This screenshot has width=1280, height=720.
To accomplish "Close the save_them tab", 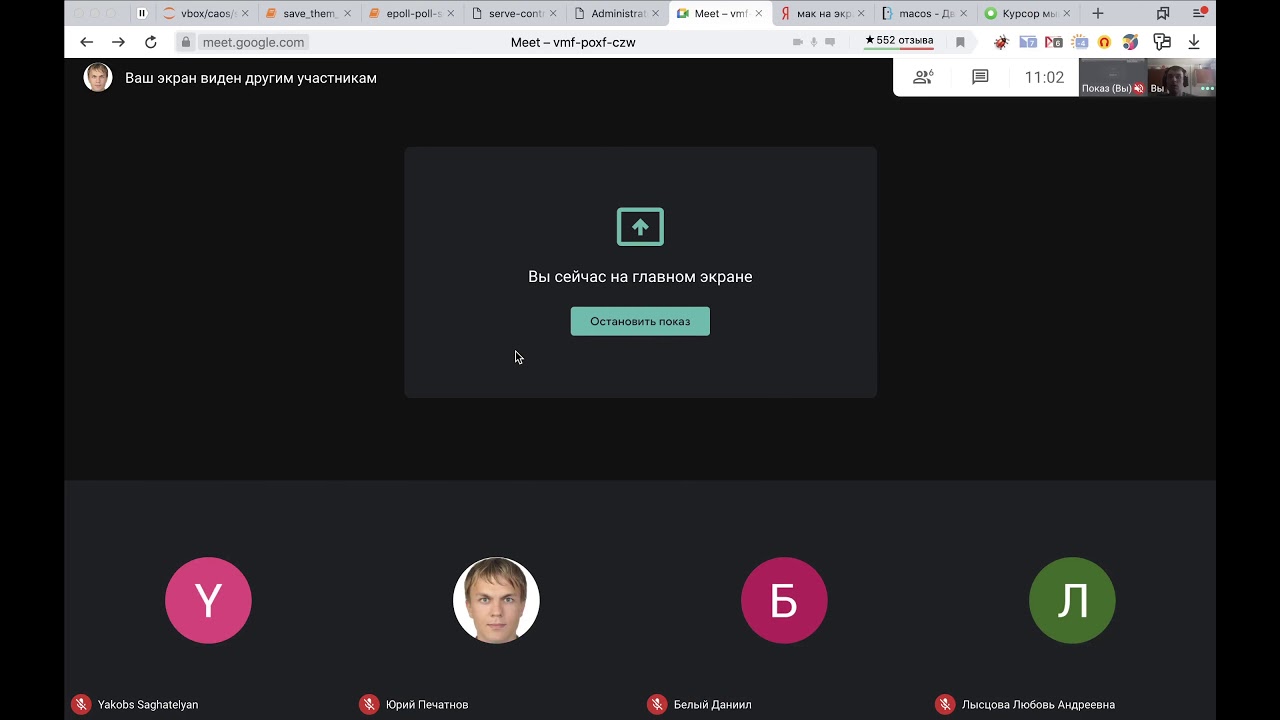I will (348, 14).
